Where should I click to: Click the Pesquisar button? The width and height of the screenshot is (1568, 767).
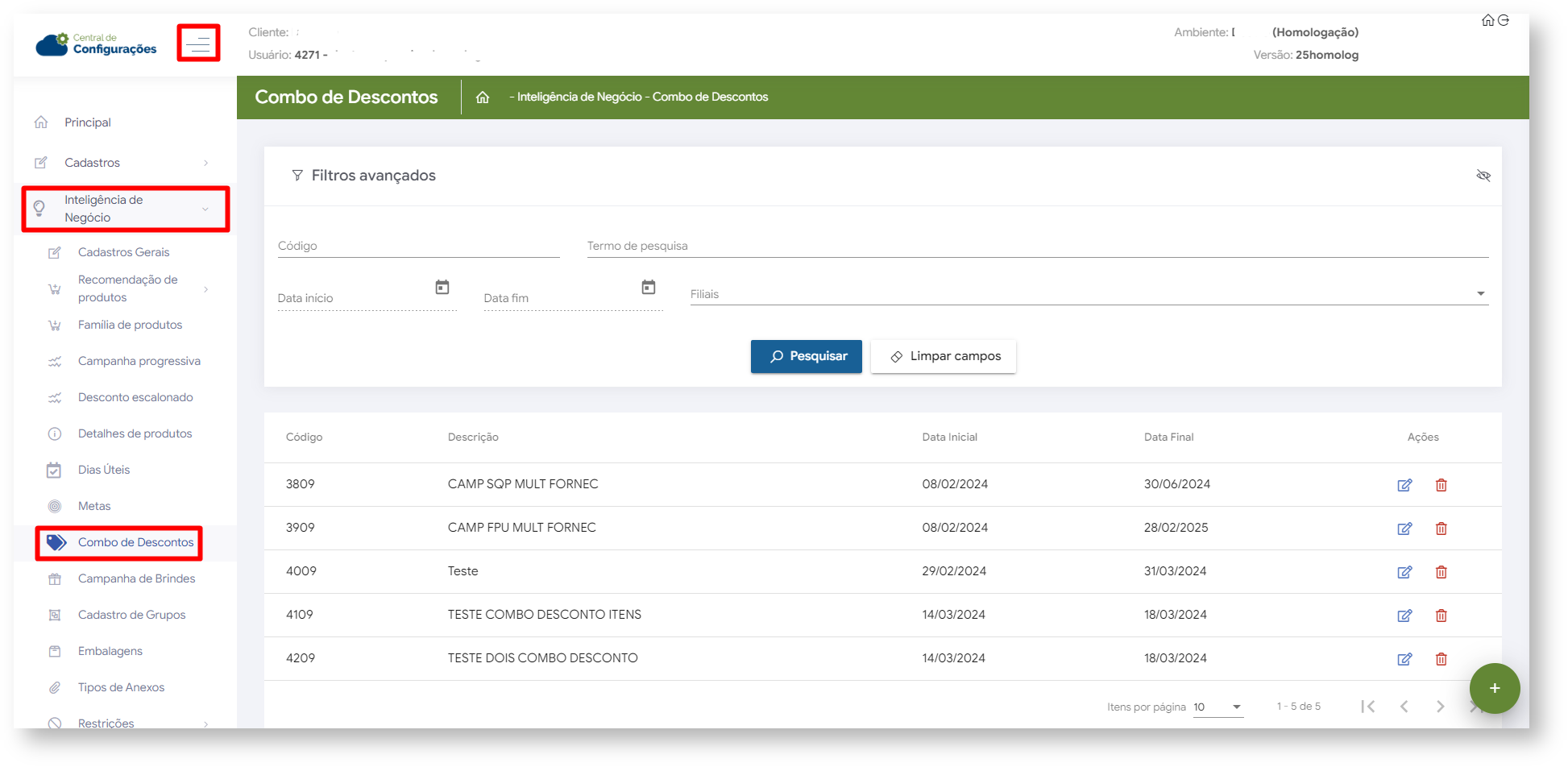click(x=806, y=356)
